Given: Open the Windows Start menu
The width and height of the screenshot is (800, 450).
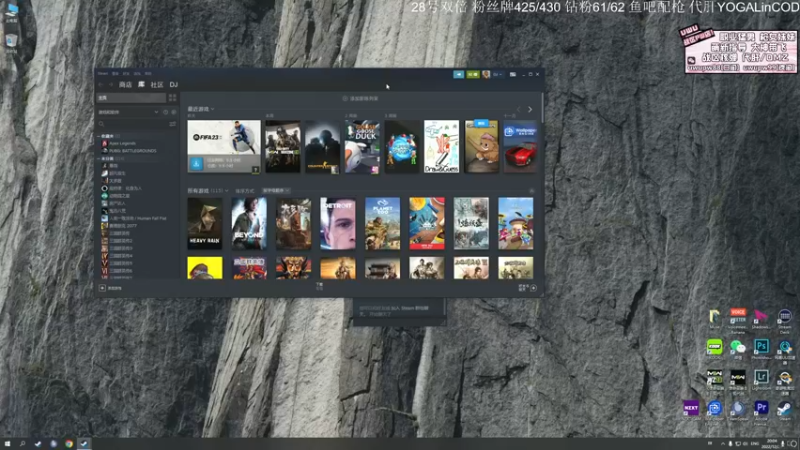Looking at the screenshot, I should (x=7, y=444).
